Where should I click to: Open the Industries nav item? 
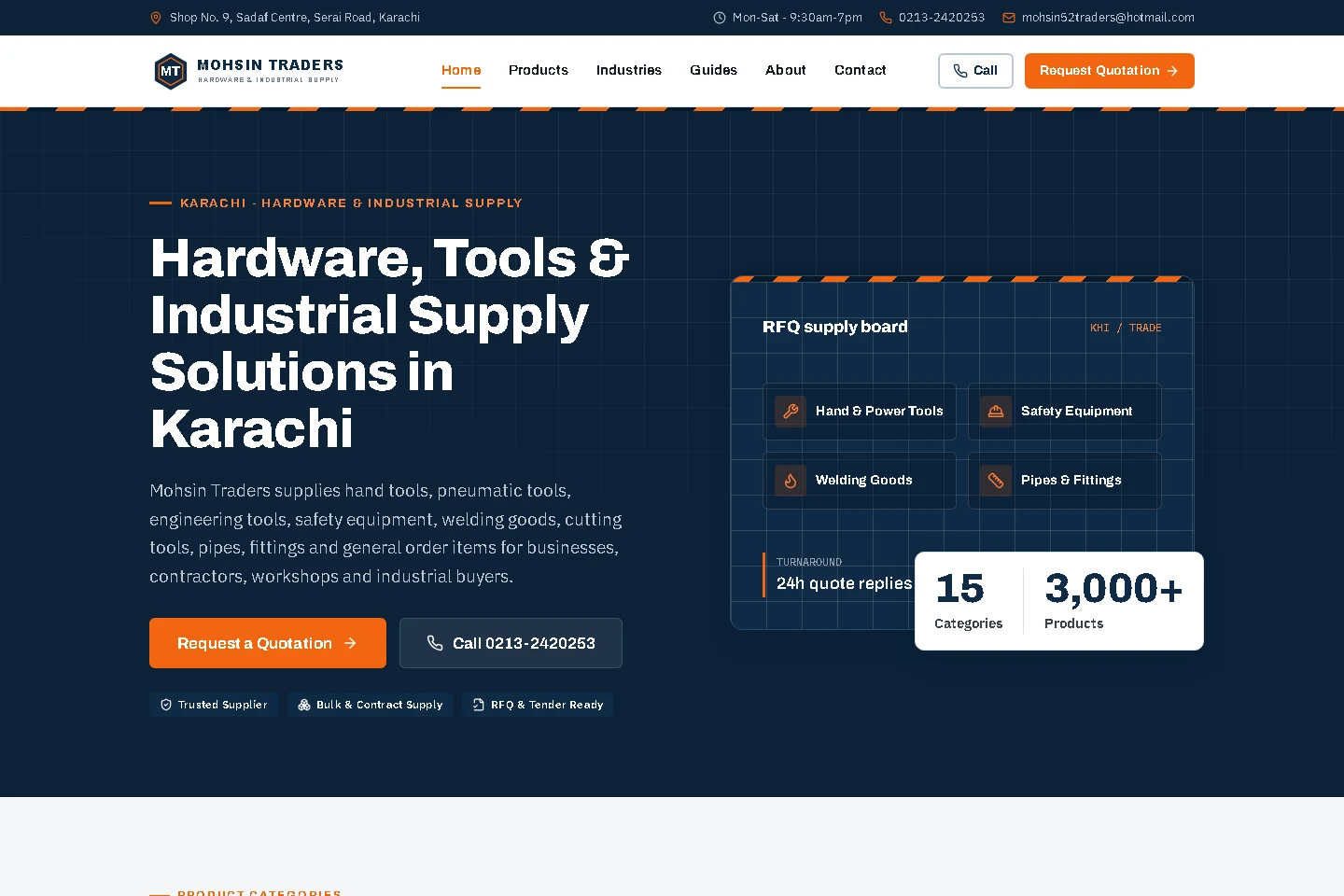[629, 70]
